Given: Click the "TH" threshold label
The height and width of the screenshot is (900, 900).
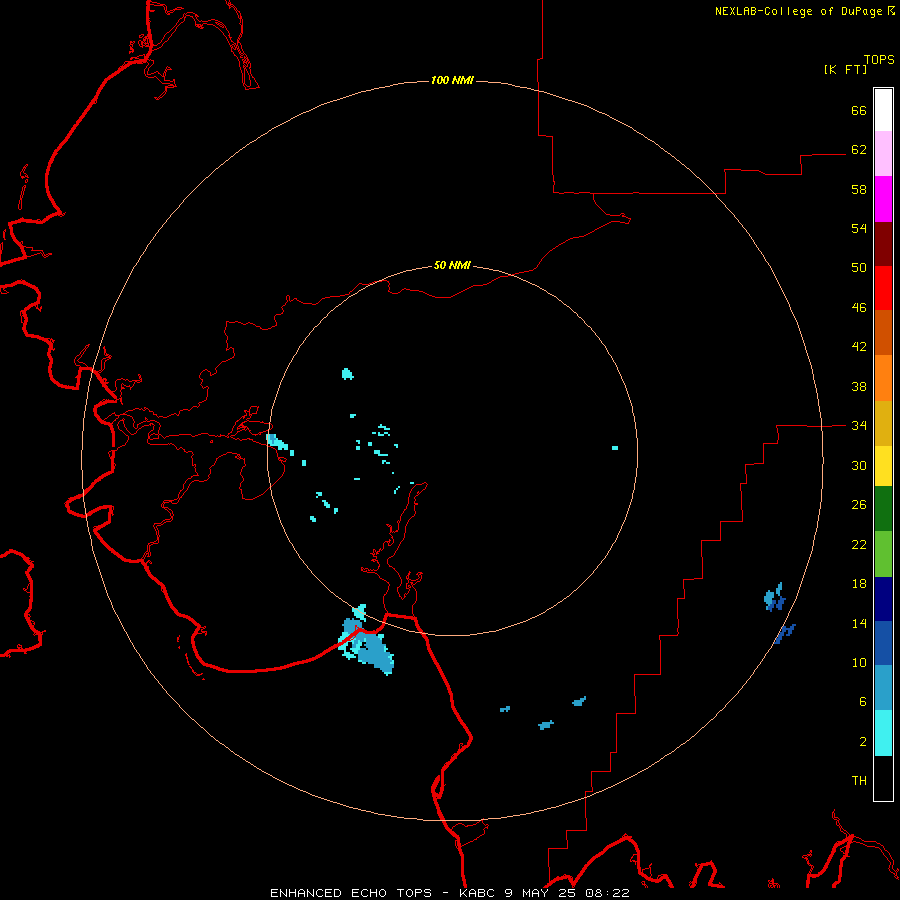Looking at the screenshot, I should click(x=859, y=781).
